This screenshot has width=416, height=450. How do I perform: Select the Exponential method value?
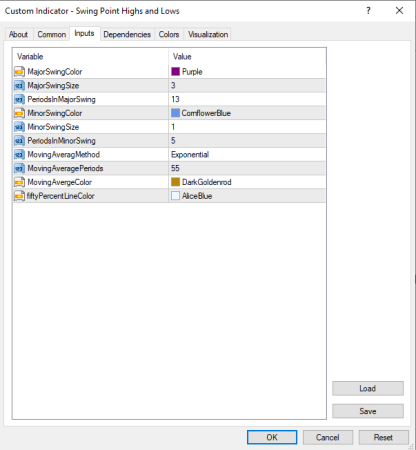[190, 155]
